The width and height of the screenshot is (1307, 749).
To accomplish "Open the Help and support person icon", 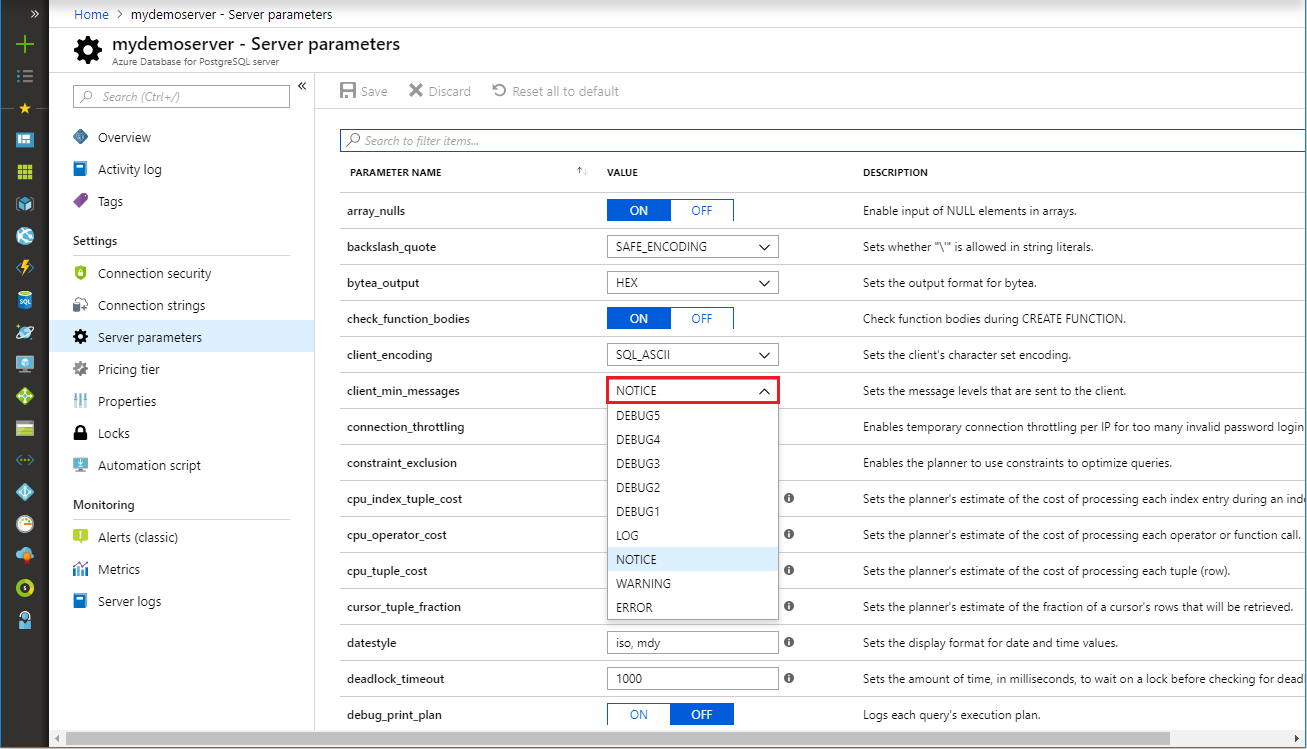I will click(25, 620).
